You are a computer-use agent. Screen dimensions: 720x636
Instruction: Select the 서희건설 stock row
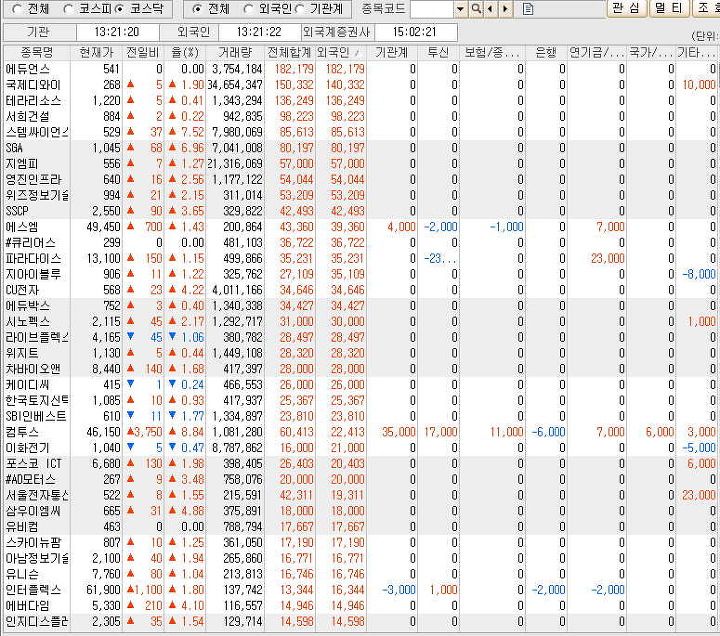360,116
